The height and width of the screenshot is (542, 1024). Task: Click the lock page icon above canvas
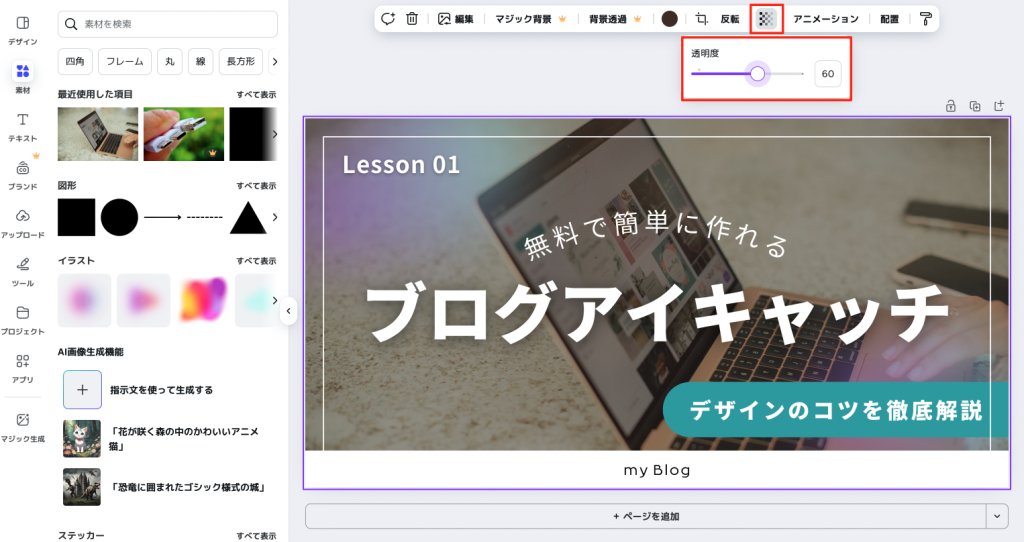(950, 106)
